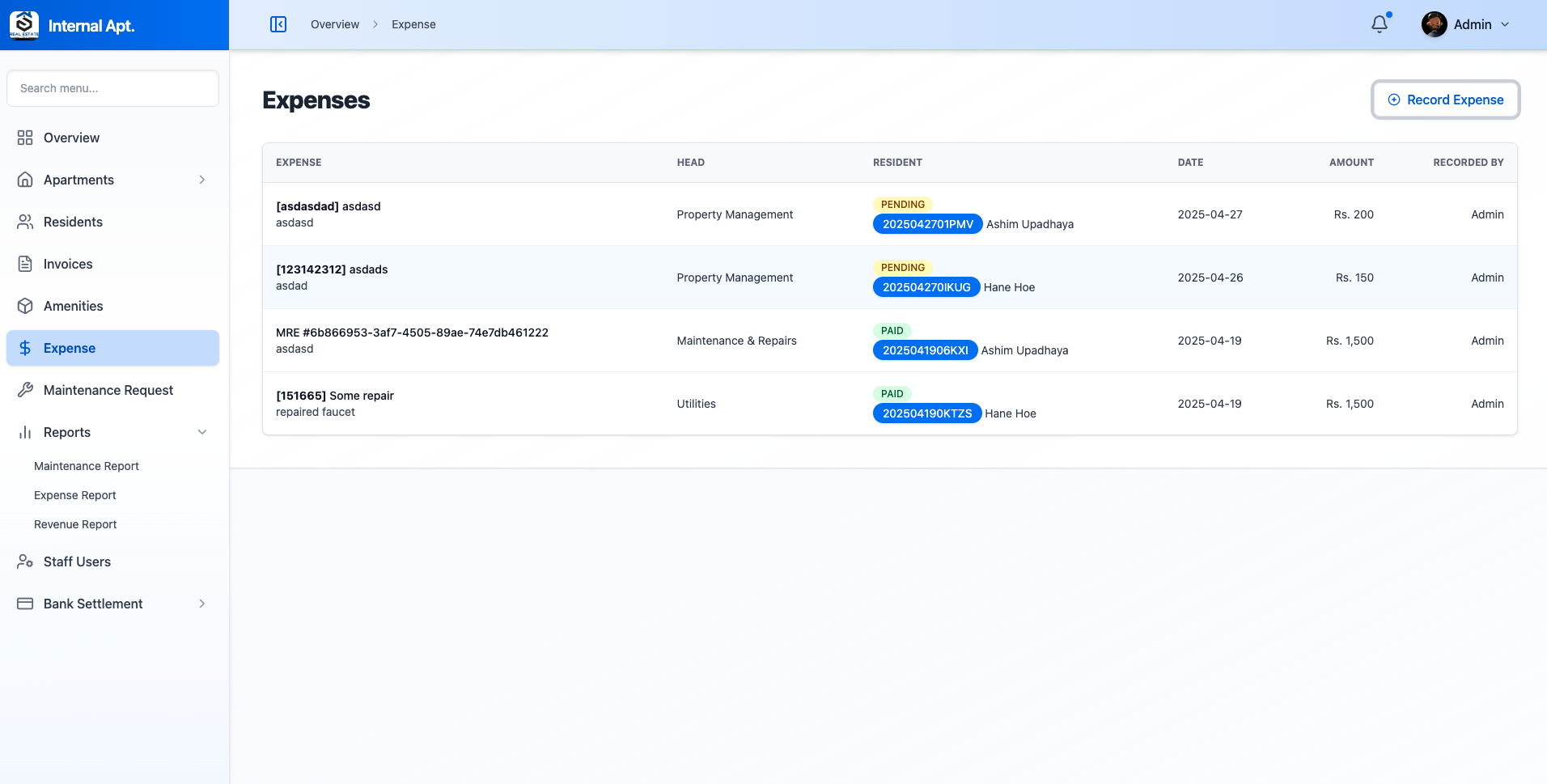Click the Apartments home icon
Viewport: 1547px width, 784px height.
click(24, 180)
